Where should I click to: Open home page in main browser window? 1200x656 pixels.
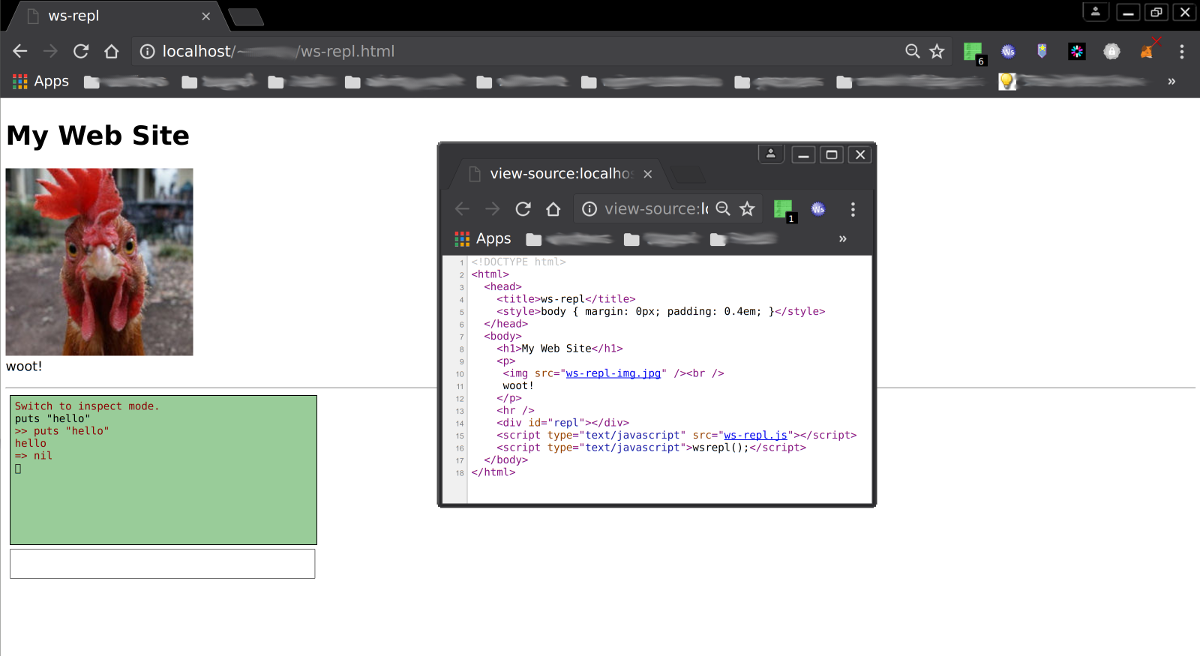pyautogui.click(x=111, y=51)
